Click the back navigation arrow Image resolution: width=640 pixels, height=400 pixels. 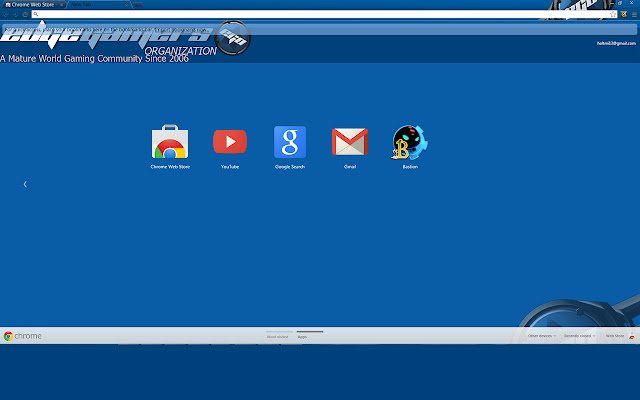6,14
